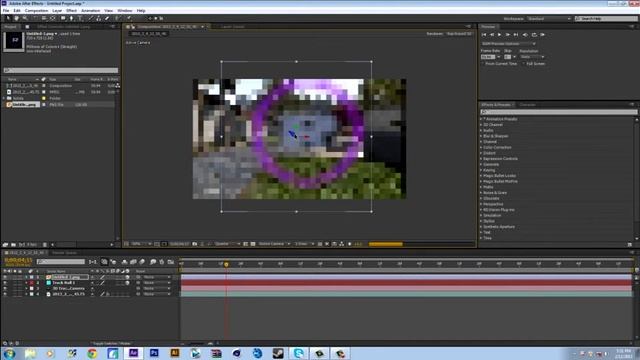Create new composition in Project panel
This screenshot has width=640, height=360.
coord(22,244)
